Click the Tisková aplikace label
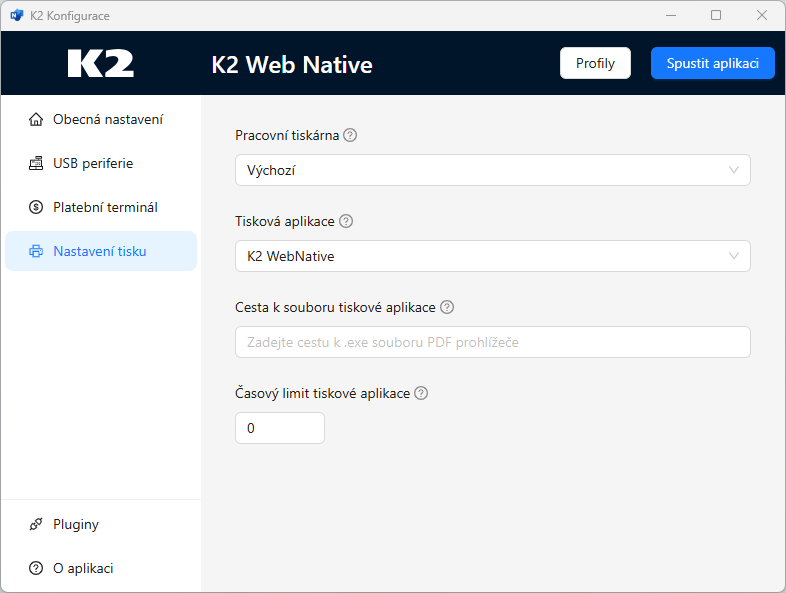786x593 pixels. click(x=285, y=221)
